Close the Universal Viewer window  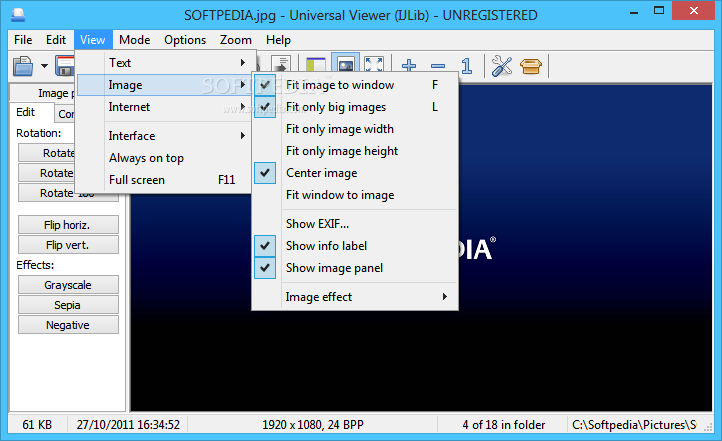tap(693, 11)
